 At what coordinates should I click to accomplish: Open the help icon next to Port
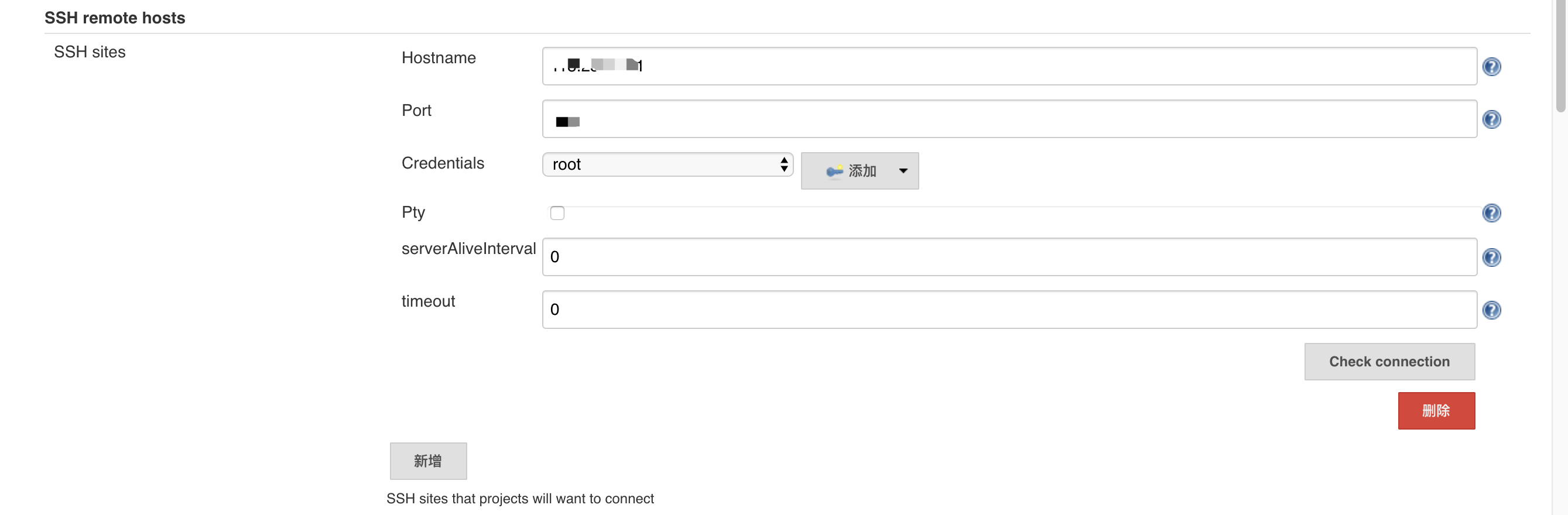[1491, 119]
